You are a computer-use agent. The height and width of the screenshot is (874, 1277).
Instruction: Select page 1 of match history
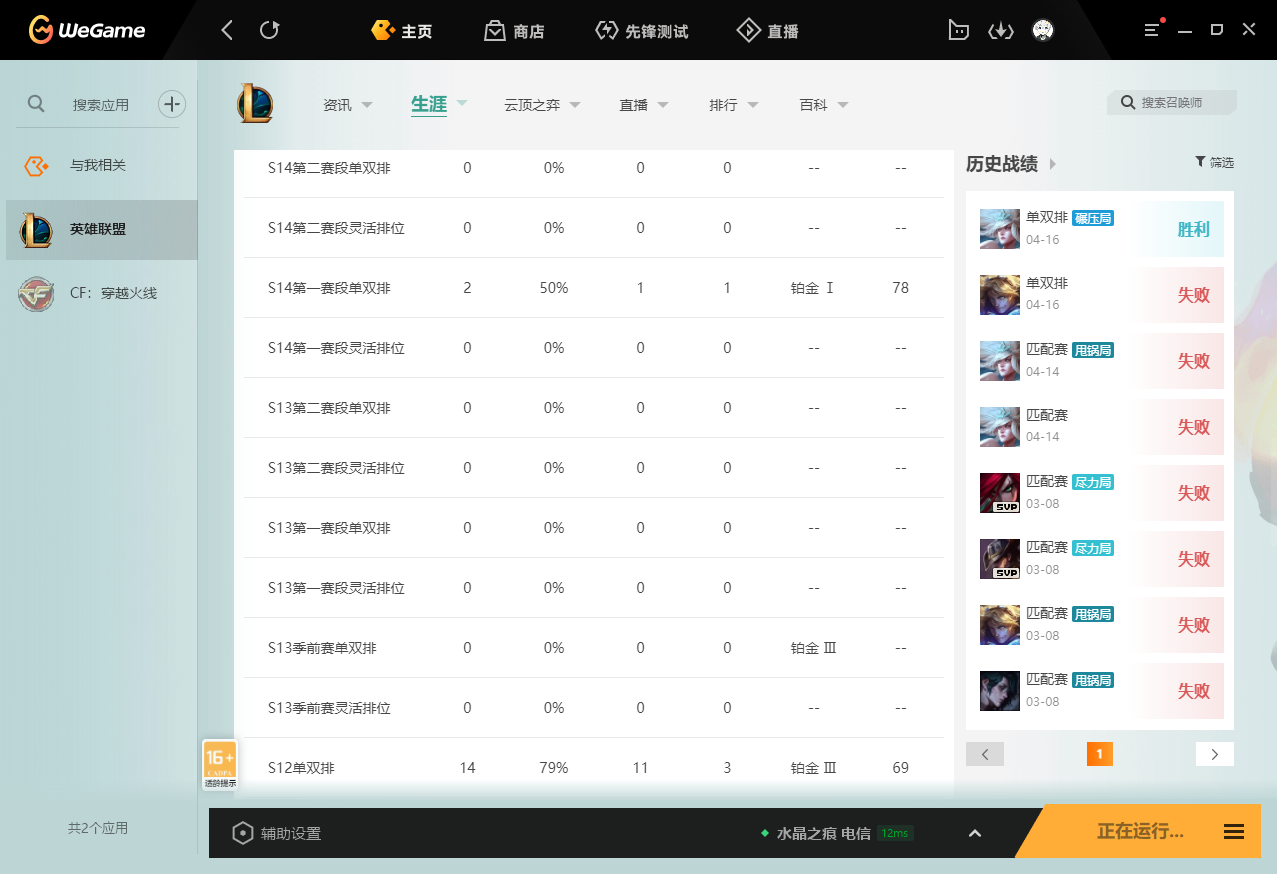[1099, 754]
